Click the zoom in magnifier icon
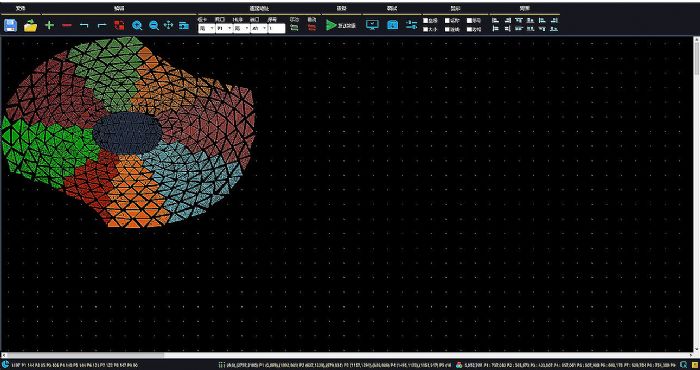Screen dimensions: 700x370 click(137, 25)
